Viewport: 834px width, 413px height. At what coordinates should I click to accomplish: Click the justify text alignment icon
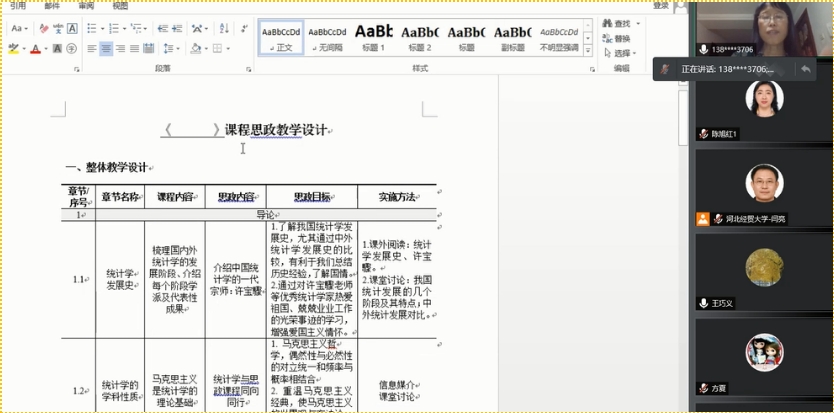click(135, 48)
